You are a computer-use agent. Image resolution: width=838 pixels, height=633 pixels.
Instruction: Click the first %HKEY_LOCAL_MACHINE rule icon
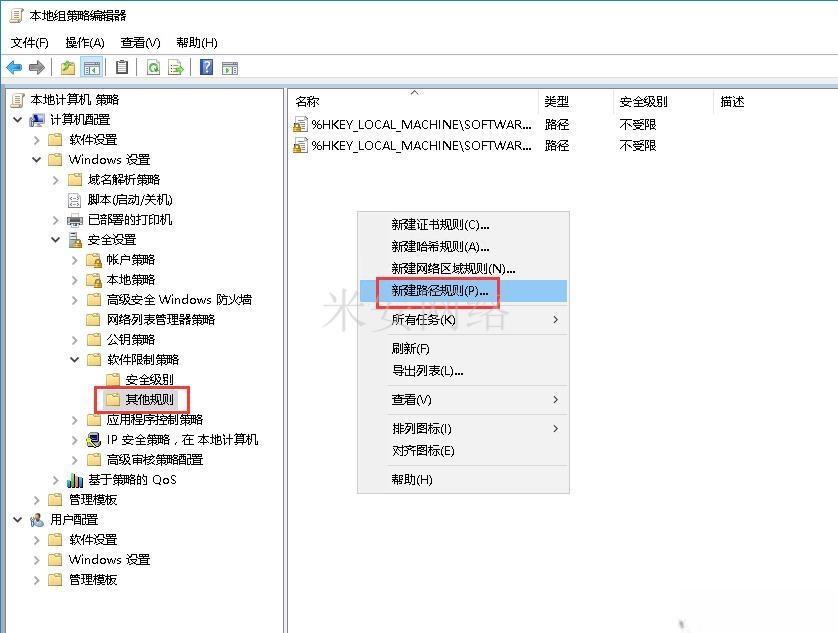pyautogui.click(x=300, y=124)
